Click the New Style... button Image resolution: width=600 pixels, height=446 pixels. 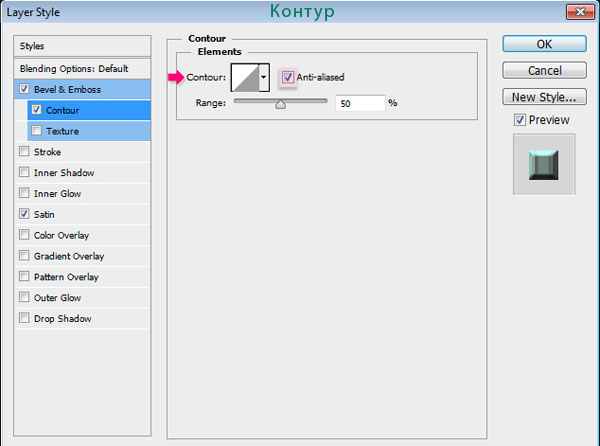click(544, 97)
